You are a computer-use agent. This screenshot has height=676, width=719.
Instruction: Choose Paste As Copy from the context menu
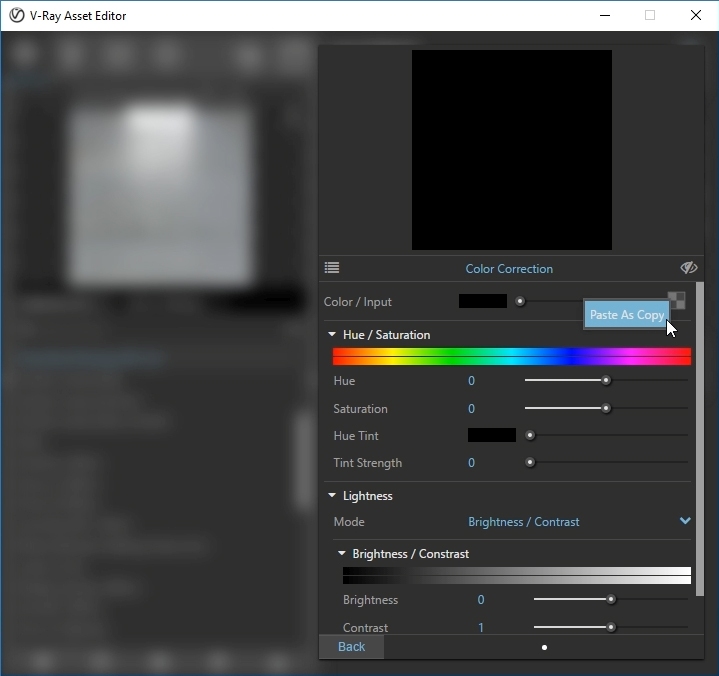tap(626, 314)
